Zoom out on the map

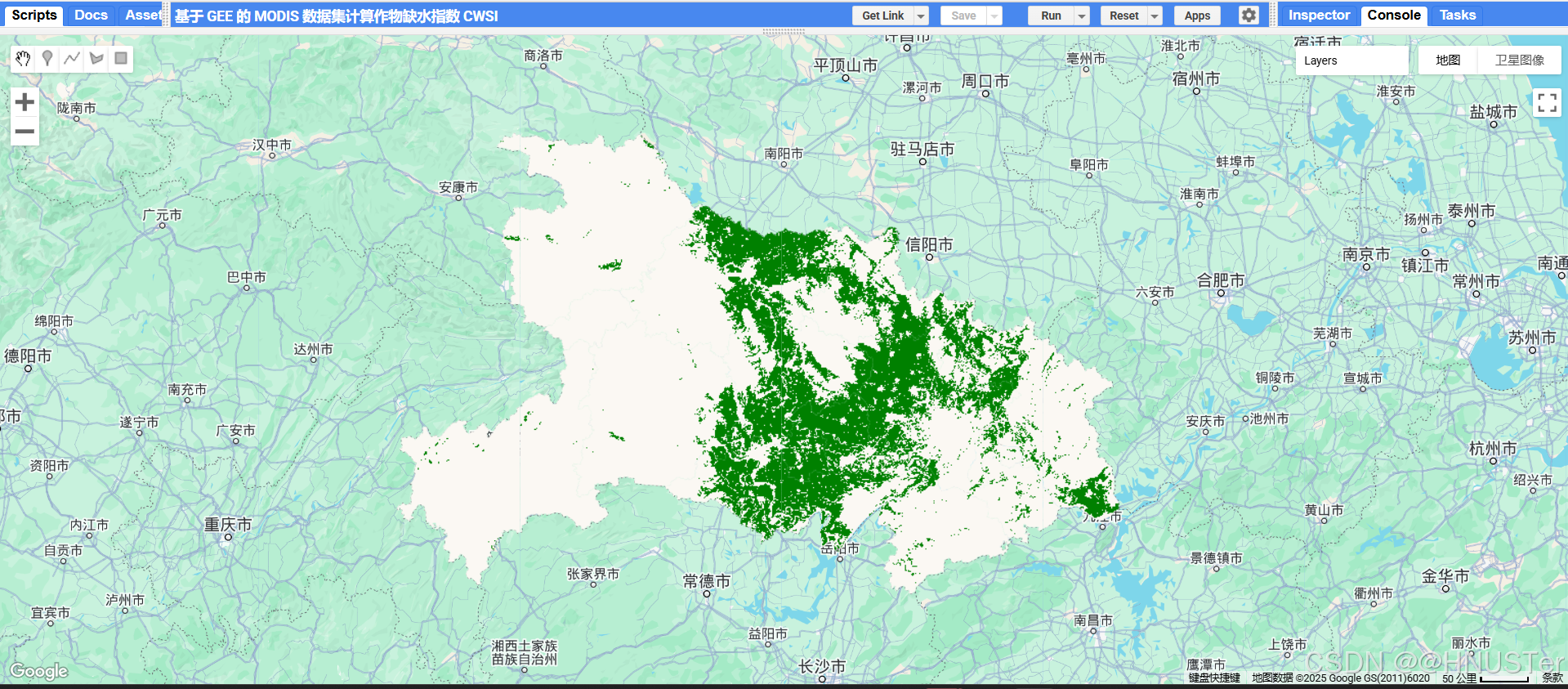25,131
